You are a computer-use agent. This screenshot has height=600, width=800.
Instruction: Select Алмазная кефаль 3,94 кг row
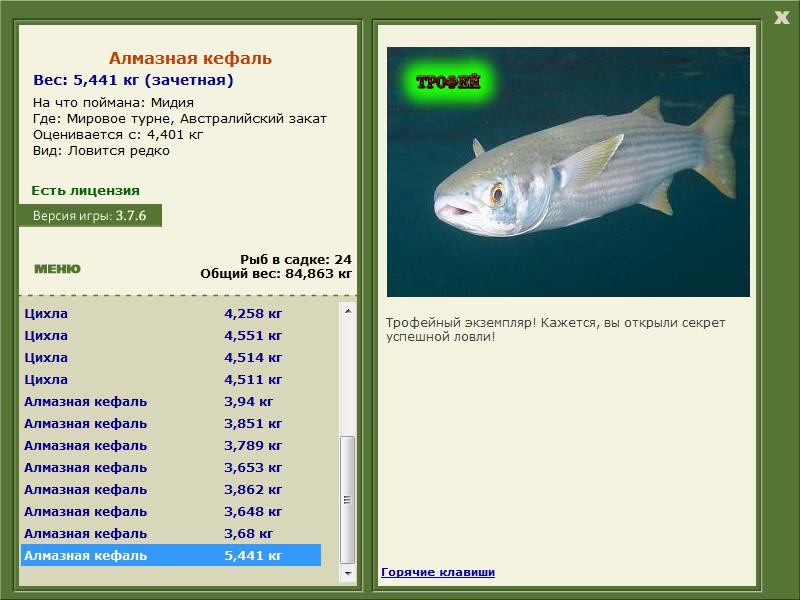pos(171,402)
